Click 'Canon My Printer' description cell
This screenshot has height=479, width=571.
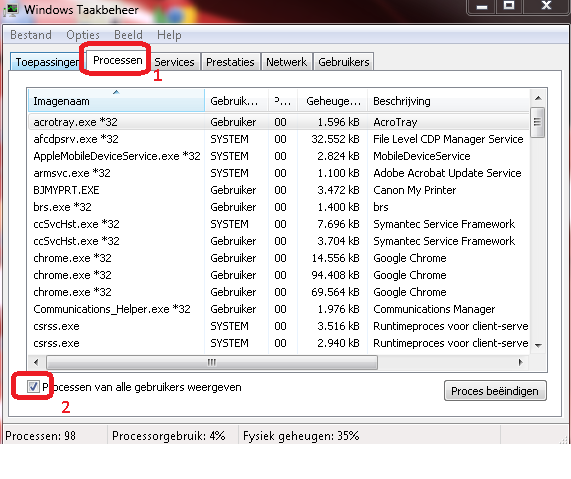click(414, 190)
